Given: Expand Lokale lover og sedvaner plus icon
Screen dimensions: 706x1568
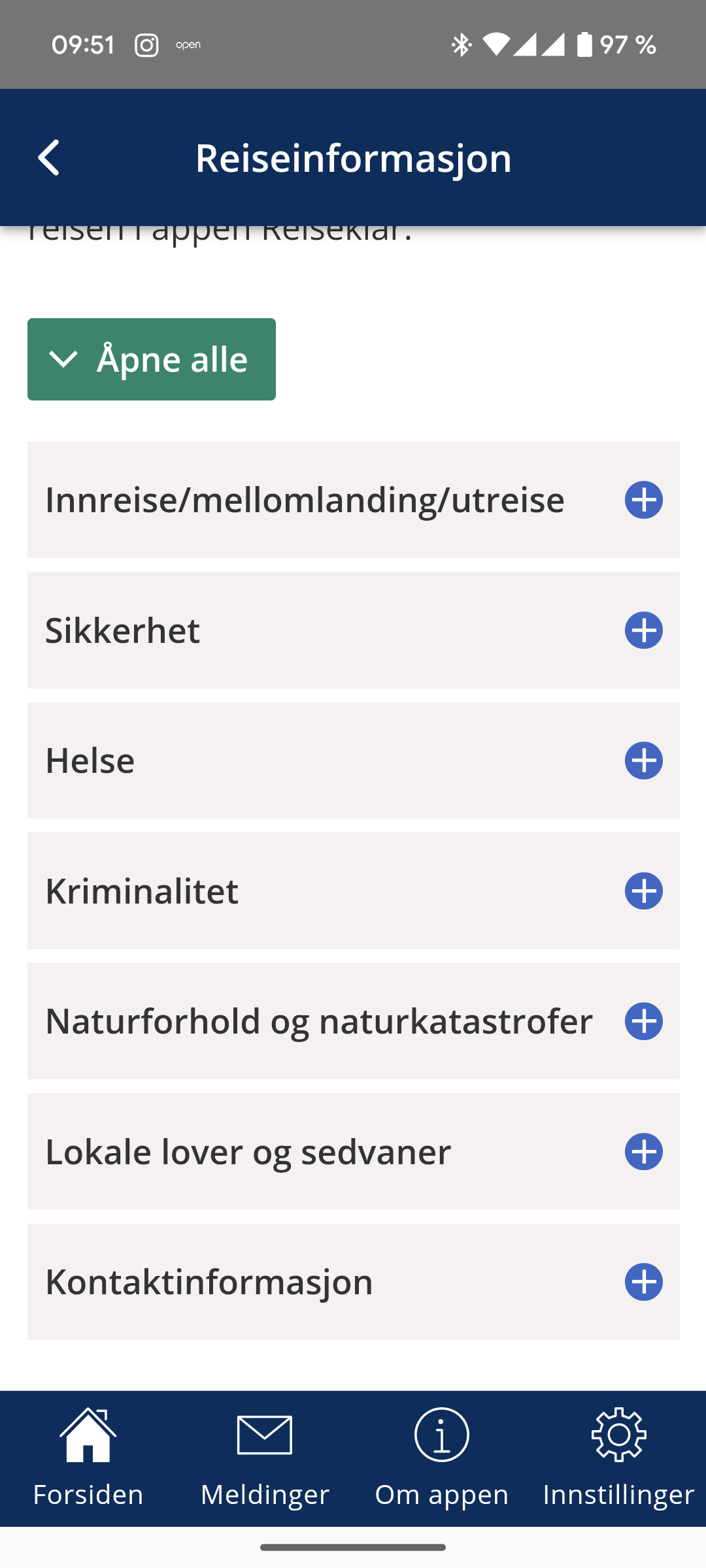Looking at the screenshot, I should [644, 1151].
